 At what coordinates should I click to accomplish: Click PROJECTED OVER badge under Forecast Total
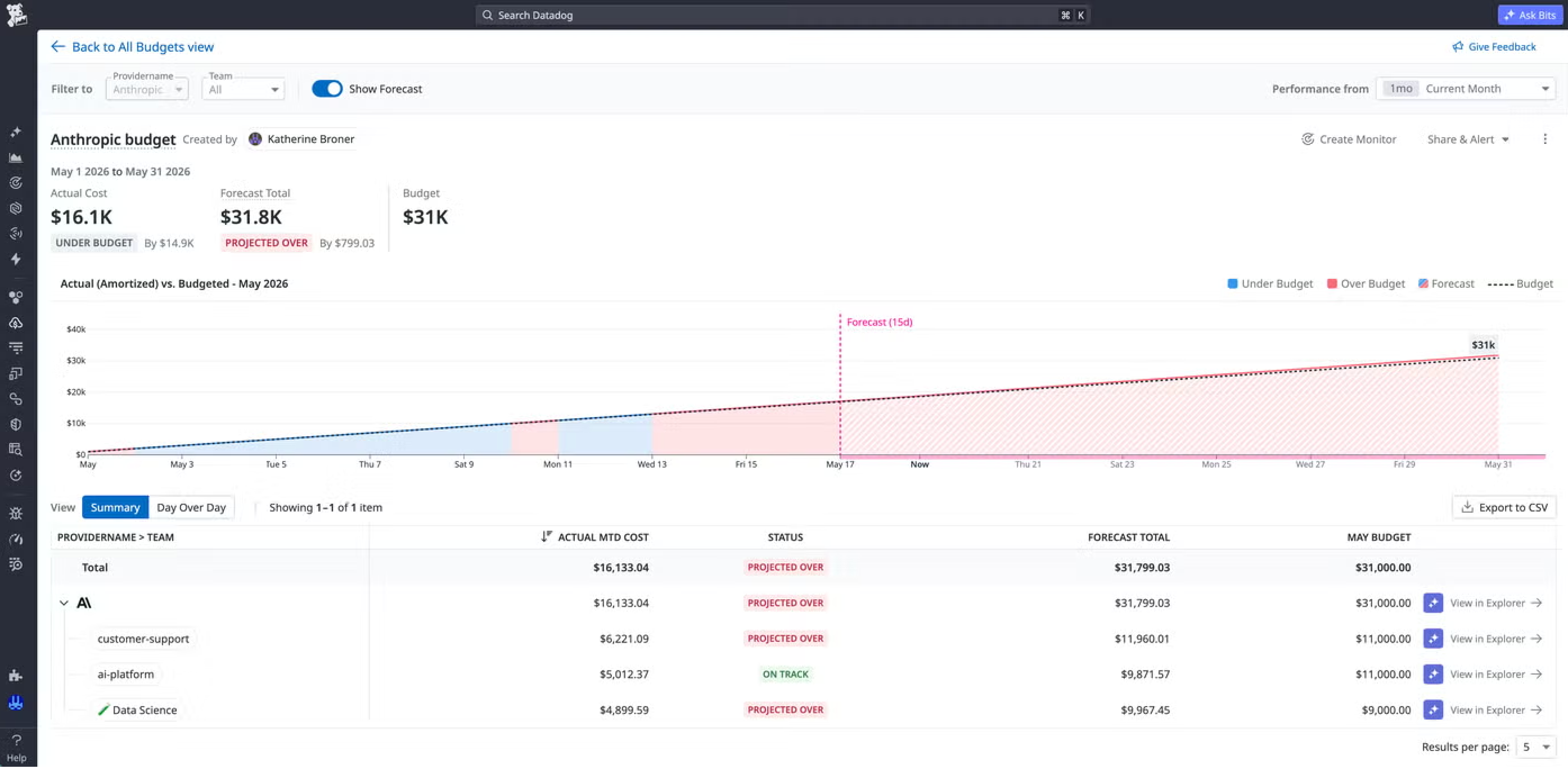(x=266, y=243)
